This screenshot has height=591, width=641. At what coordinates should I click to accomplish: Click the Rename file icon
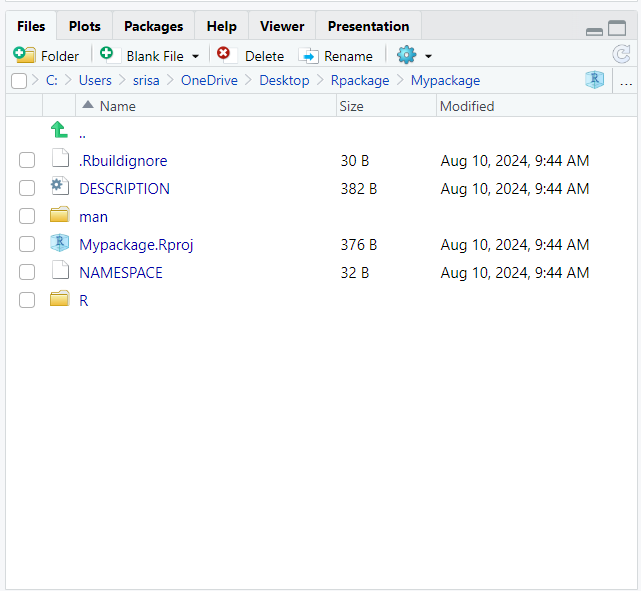click(309, 56)
